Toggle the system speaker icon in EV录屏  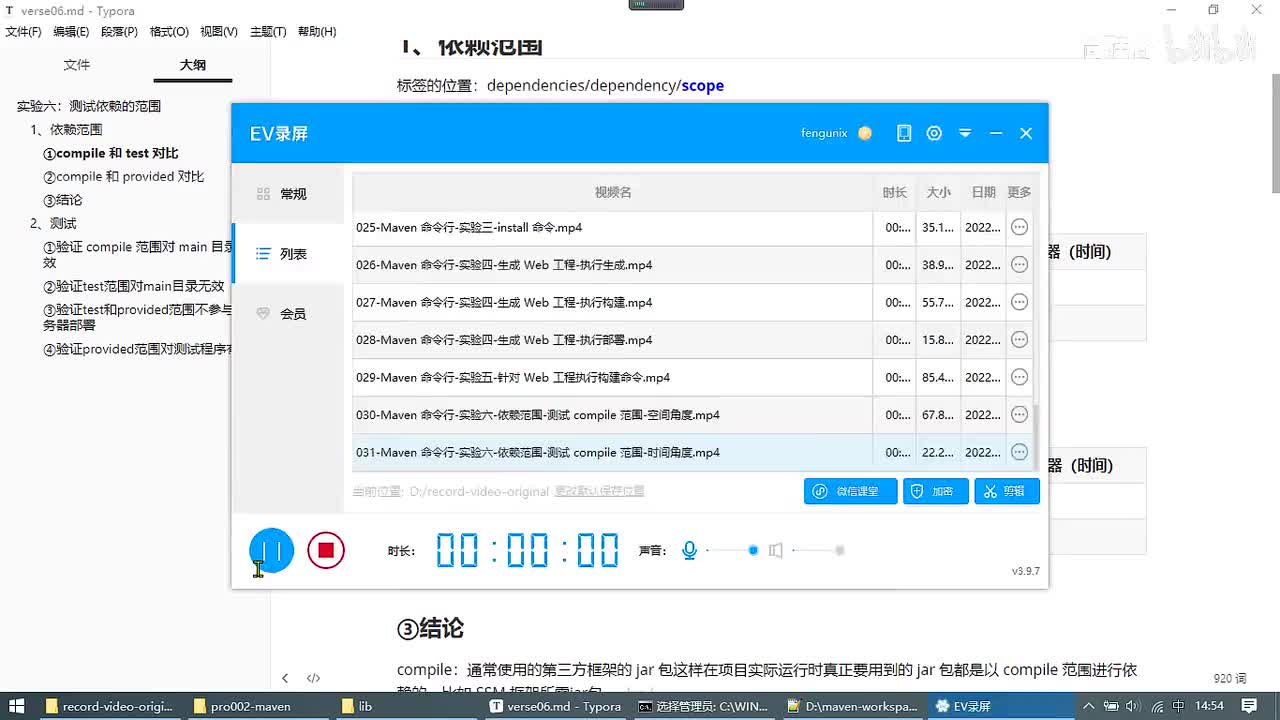click(x=775, y=550)
